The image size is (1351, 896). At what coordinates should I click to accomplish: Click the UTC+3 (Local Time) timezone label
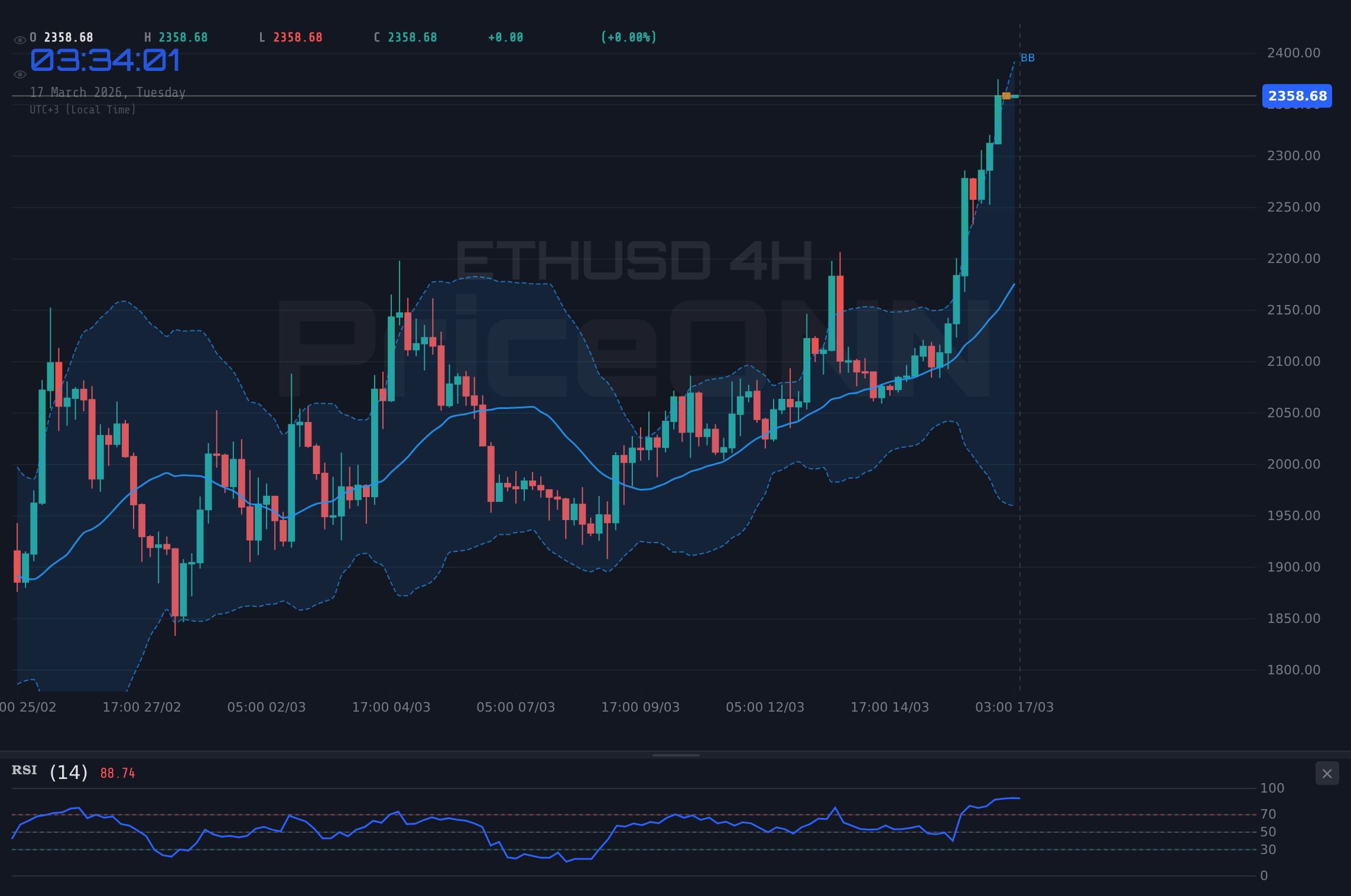(83, 110)
